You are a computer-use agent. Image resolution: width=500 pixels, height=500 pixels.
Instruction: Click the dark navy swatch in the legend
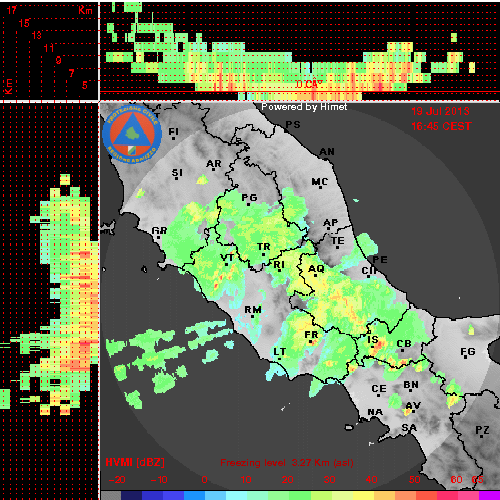click(132, 495)
